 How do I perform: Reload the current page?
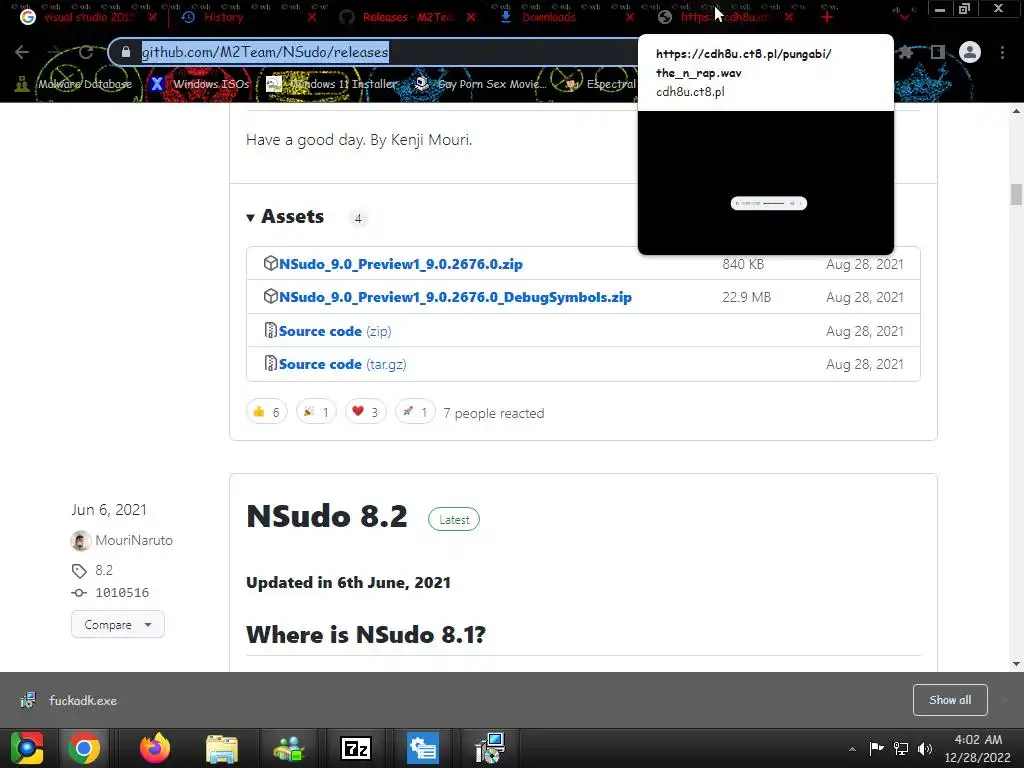[86, 52]
